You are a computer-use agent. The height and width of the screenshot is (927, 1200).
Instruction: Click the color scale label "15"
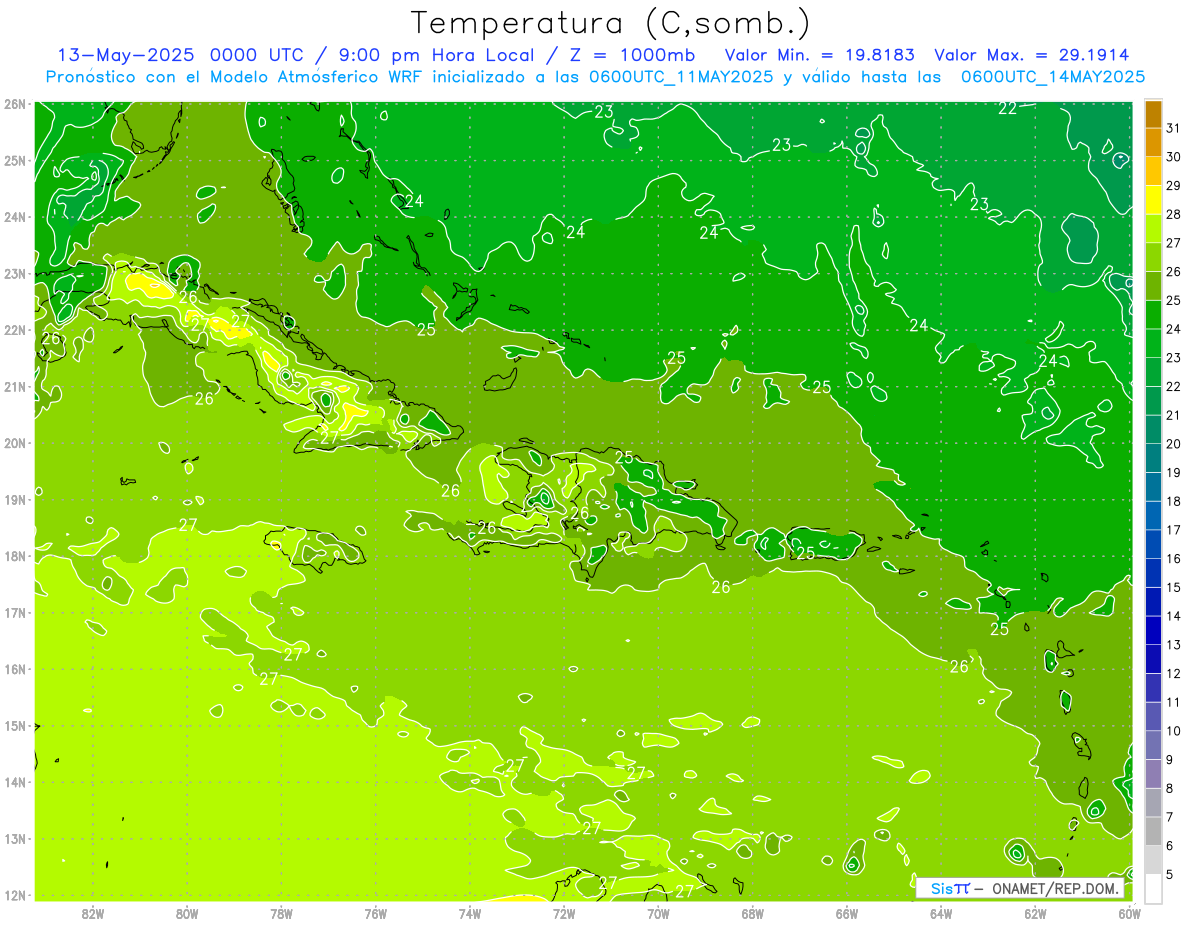[x=1173, y=587]
